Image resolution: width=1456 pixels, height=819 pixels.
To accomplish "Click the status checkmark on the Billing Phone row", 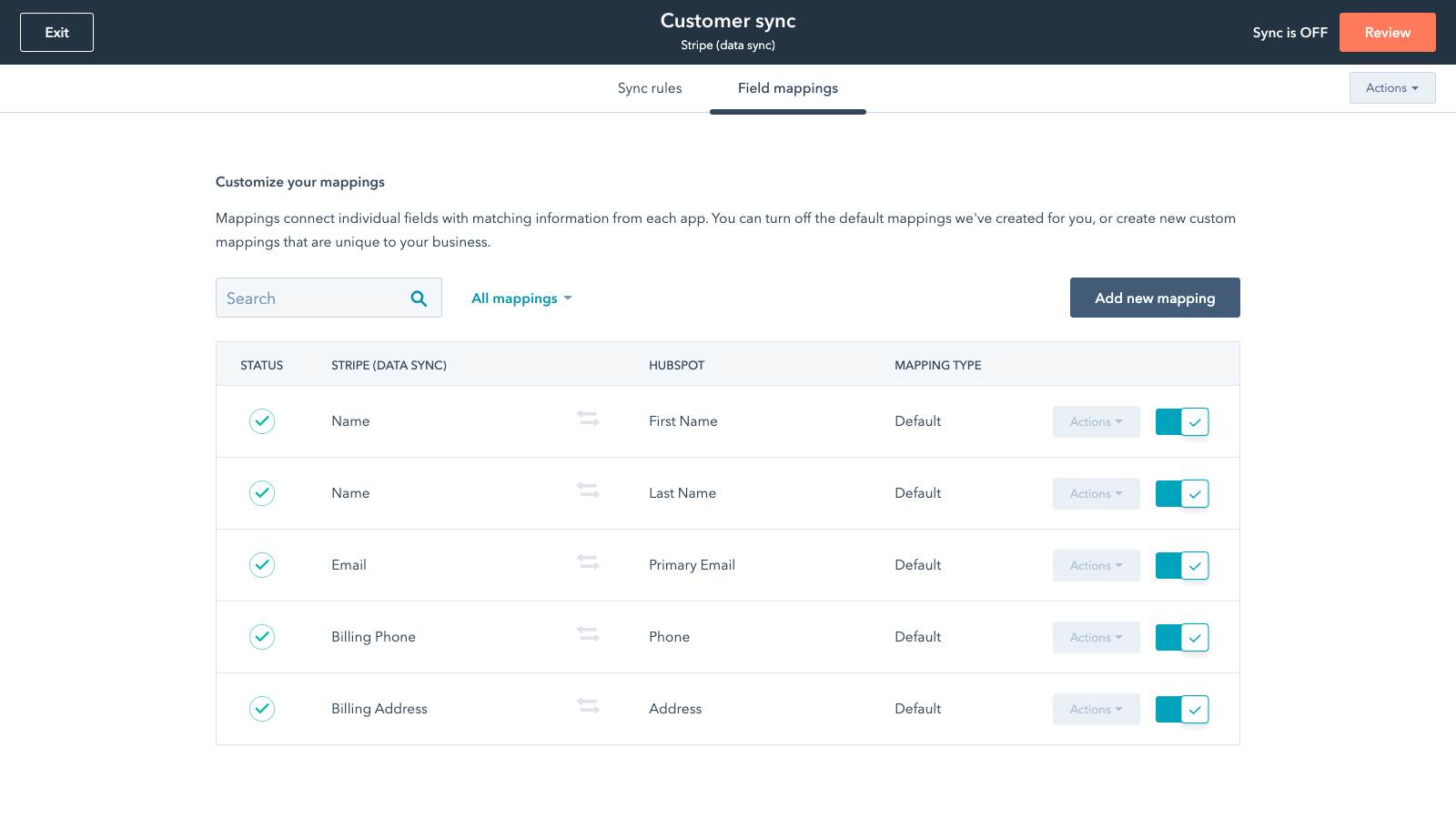I will [261, 637].
